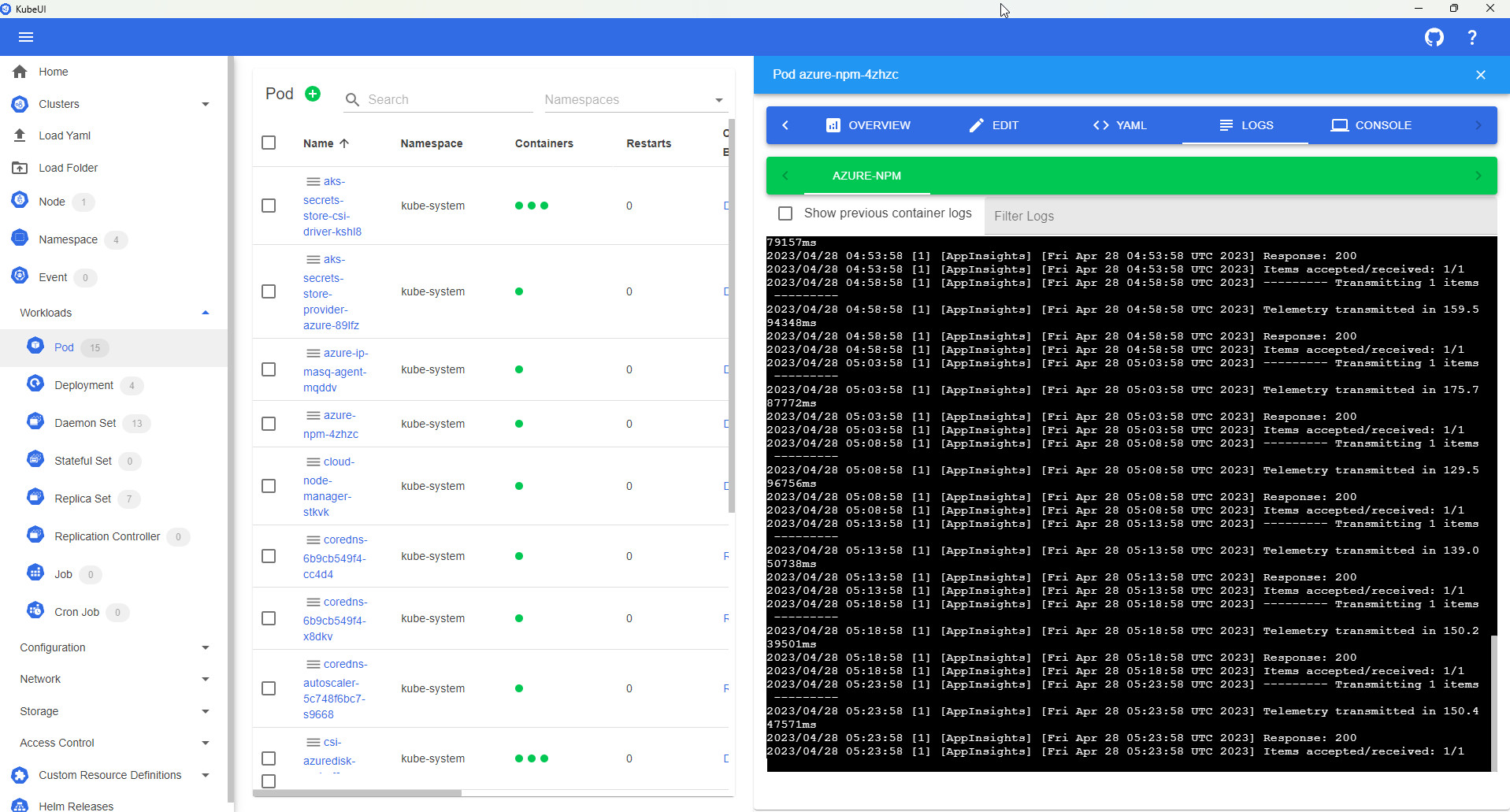Add a new Pod with green plus
This screenshot has height=812, width=1510.
[x=313, y=94]
